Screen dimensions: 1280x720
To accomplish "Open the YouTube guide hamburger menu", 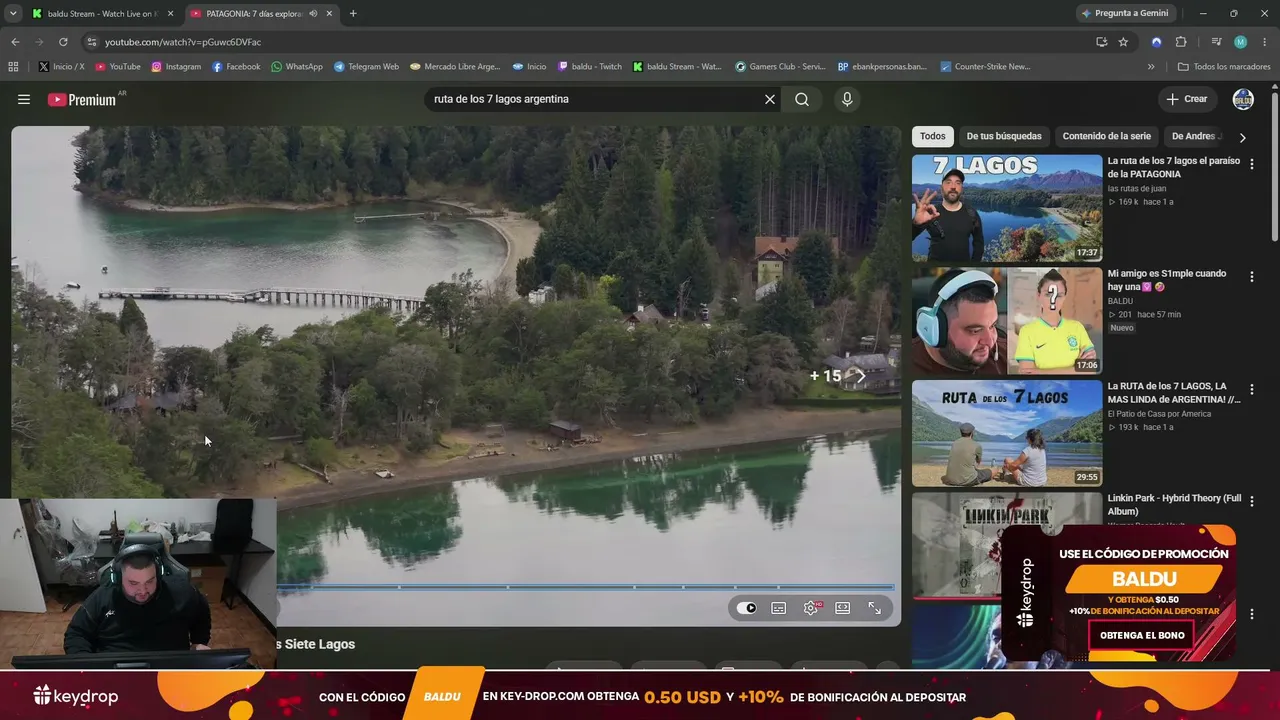I will click(24, 99).
